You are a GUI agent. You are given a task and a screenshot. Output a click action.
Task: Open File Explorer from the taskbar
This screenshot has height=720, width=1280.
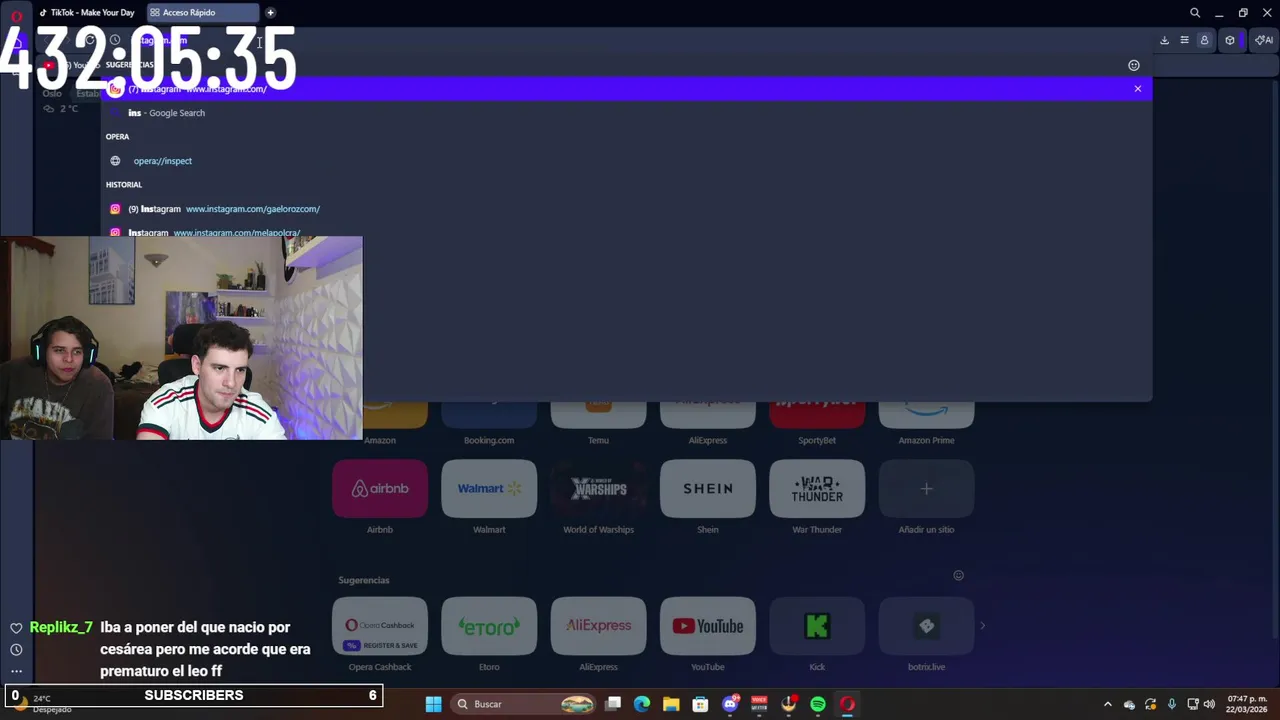click(671, 704)
